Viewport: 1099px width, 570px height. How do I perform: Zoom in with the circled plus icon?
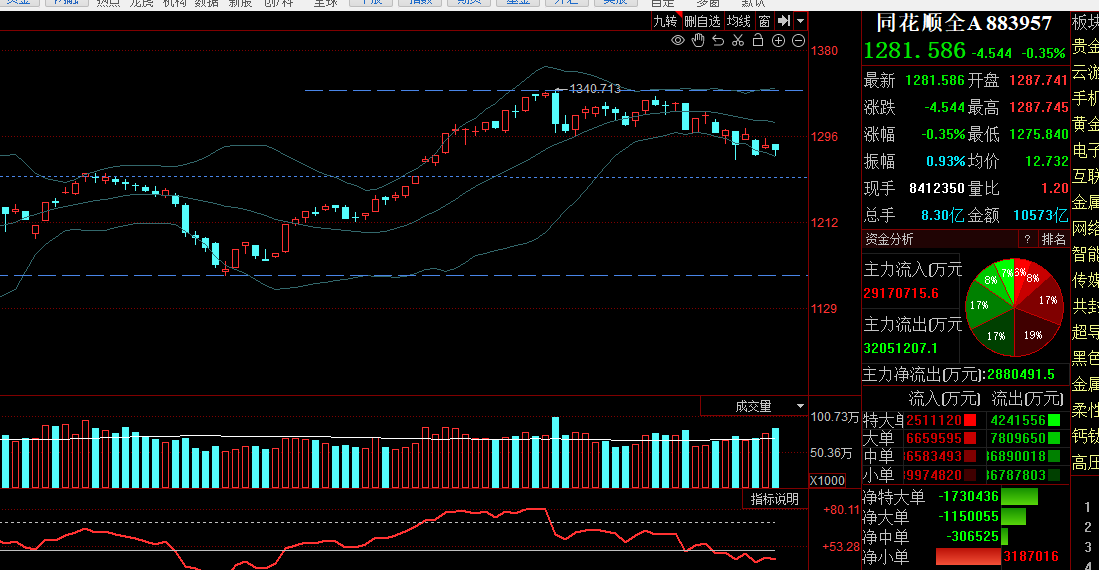coord(778,41)
